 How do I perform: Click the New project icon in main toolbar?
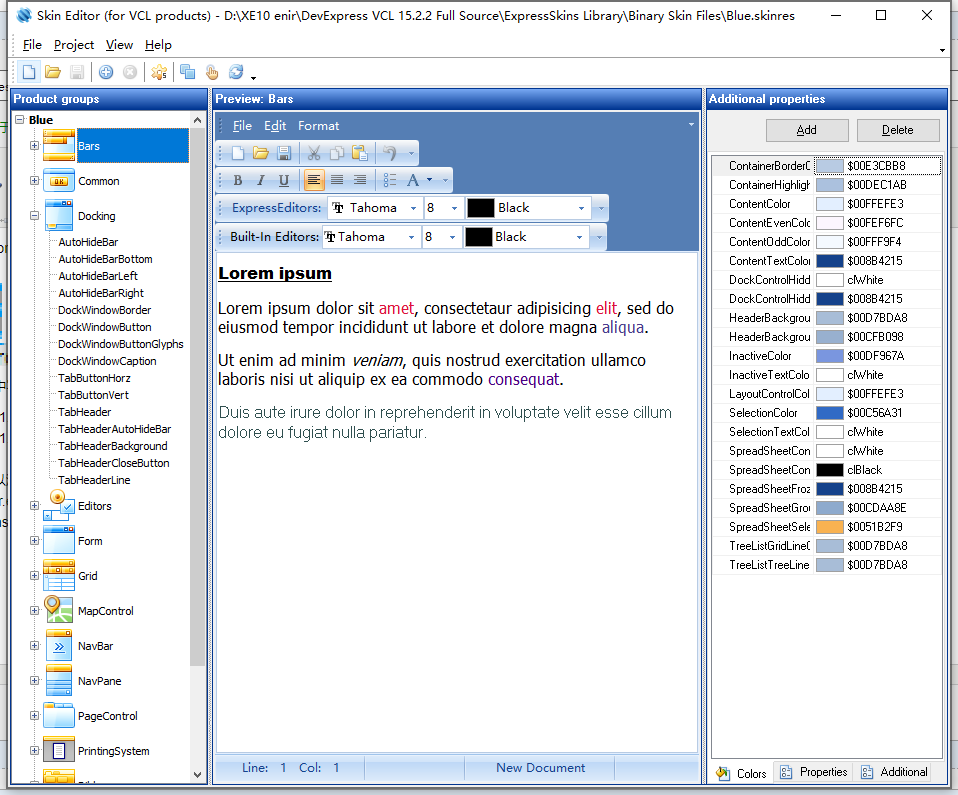pyautogui.click(x=29, y=72)
